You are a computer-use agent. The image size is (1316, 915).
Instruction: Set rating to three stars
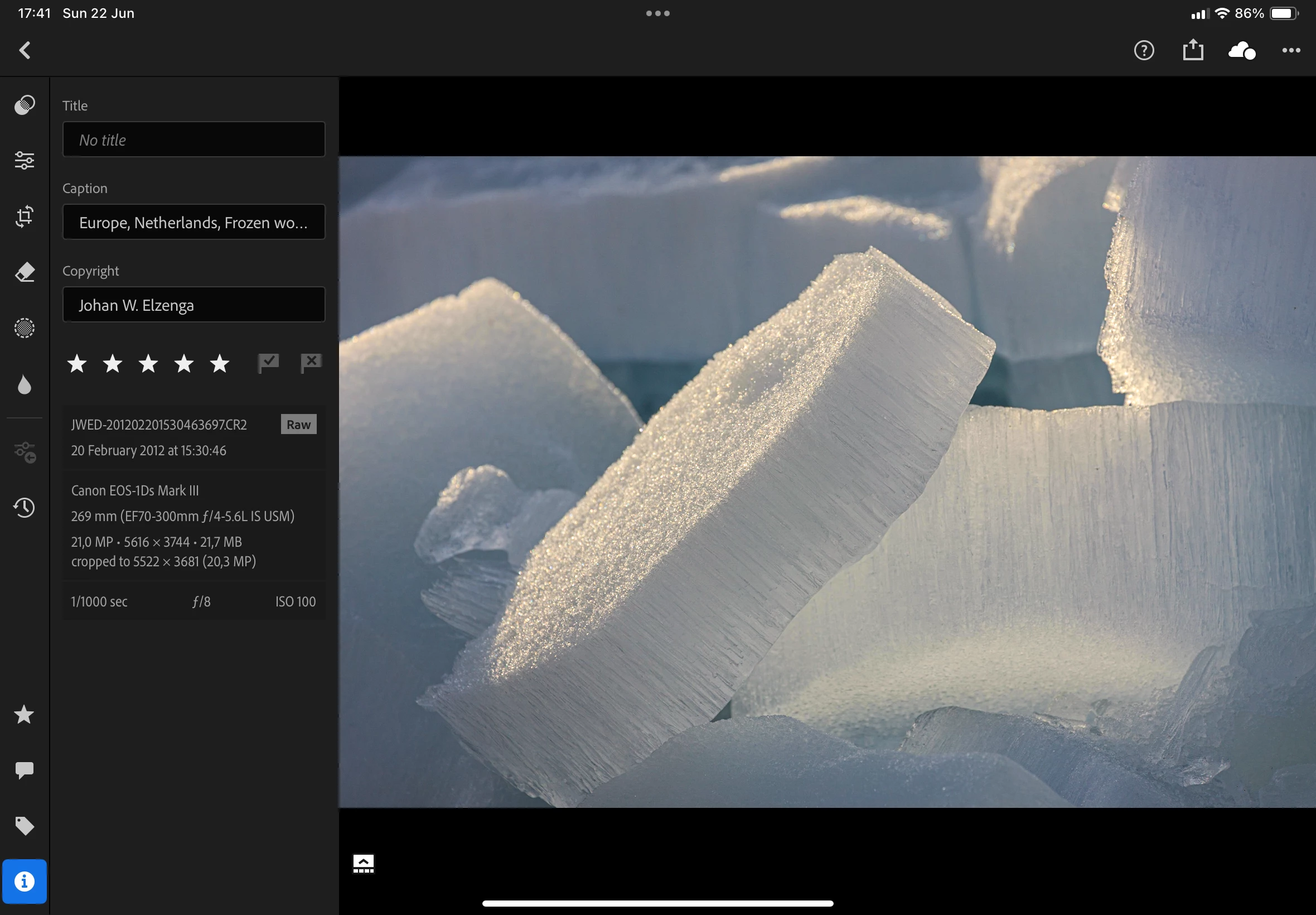coord(148,363)
